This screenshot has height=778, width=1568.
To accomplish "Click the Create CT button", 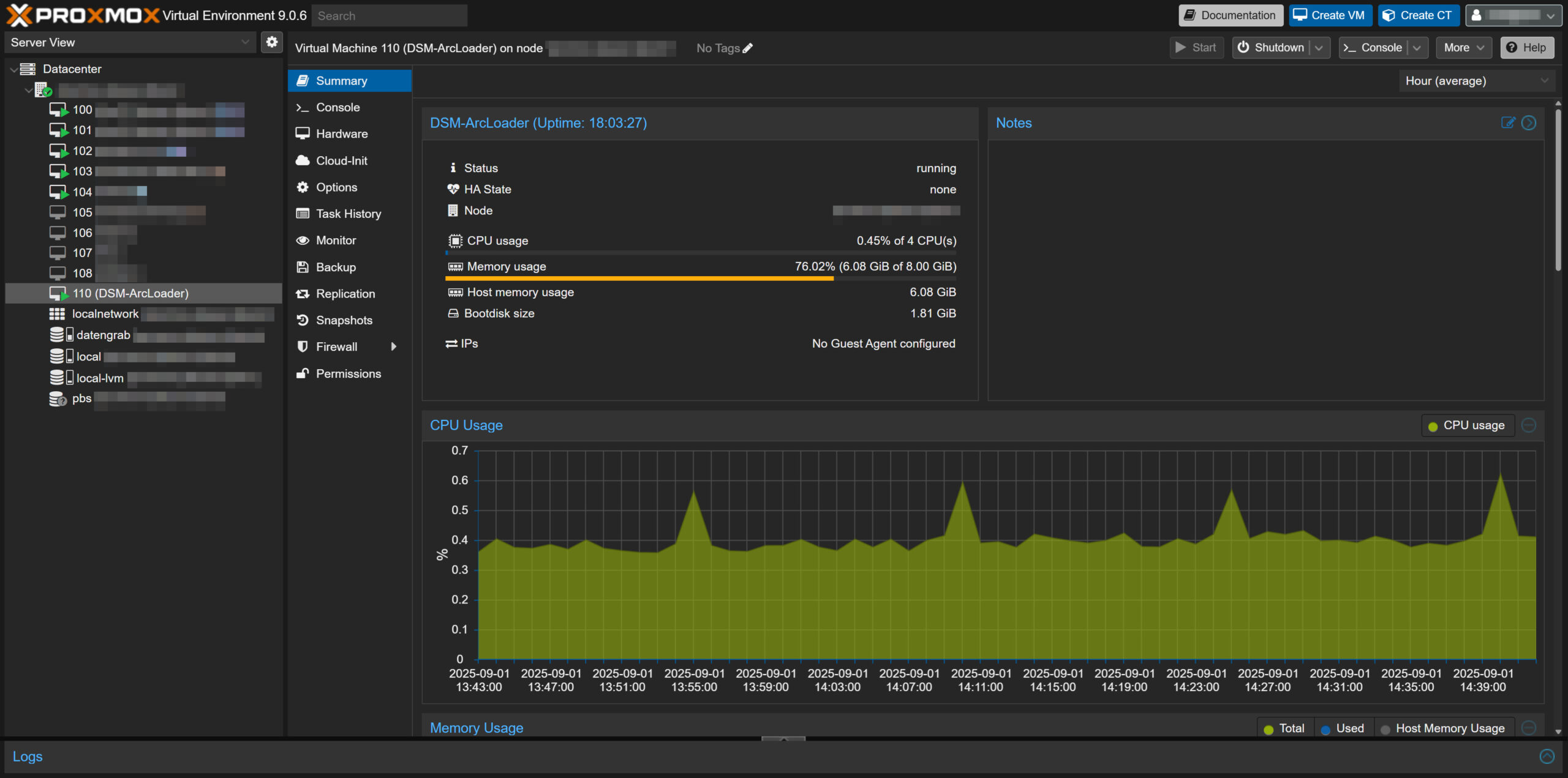I will [1418, 15].
